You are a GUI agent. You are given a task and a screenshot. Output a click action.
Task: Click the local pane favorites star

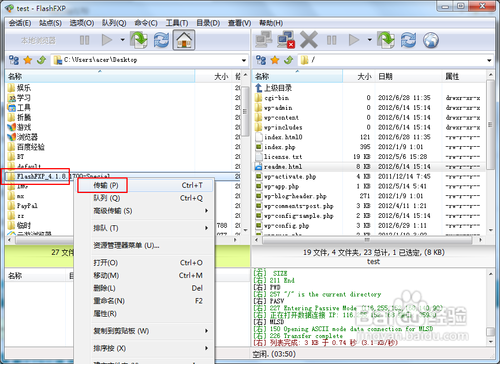click(x=28, y=60)
